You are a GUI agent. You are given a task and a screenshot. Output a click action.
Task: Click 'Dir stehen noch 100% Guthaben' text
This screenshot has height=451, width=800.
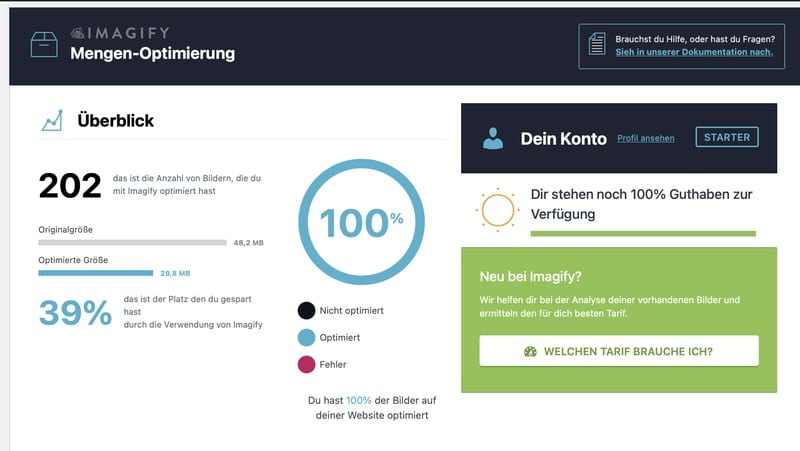click(641, 204)
